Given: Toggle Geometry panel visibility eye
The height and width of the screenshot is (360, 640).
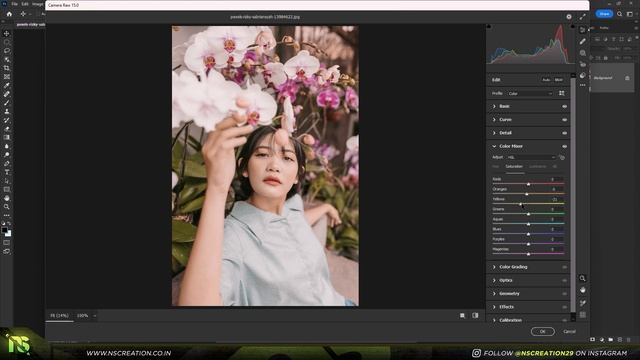Looking at the screenshot, I should 564,294.
